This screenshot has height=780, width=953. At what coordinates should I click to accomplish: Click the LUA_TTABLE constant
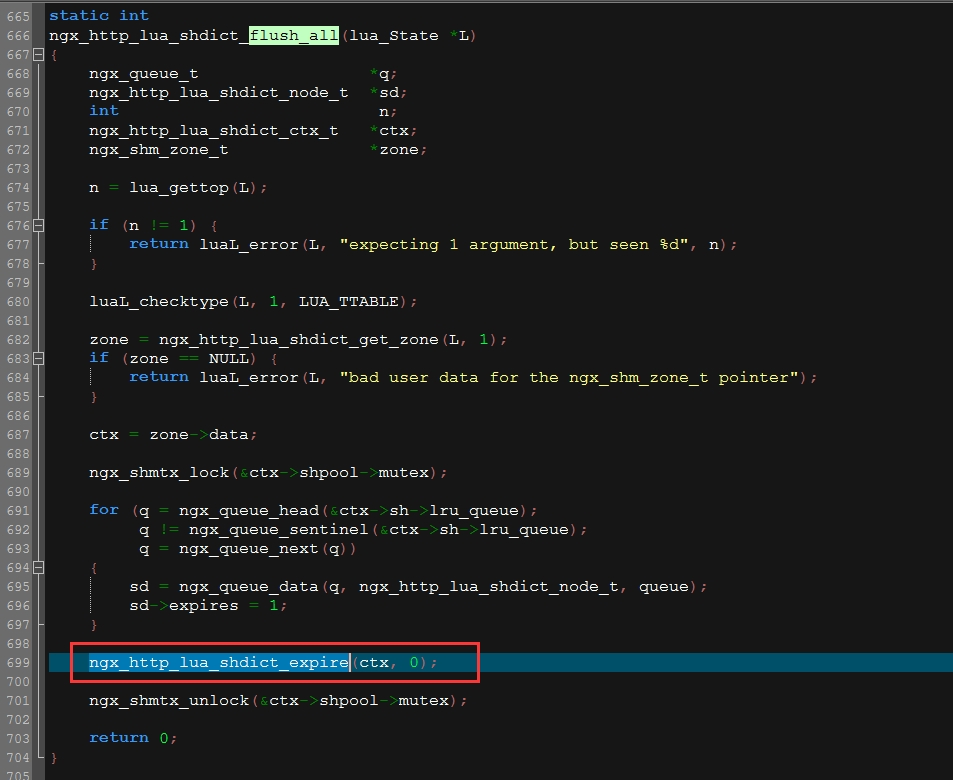pyautogui.click(x=348, y=302)
